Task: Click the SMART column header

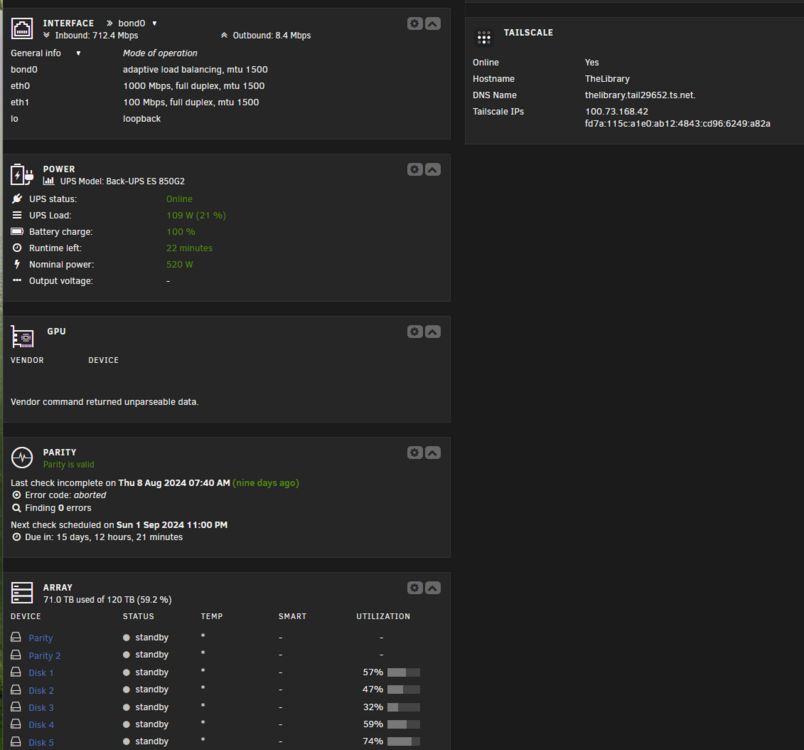Action: click(292, 616)
